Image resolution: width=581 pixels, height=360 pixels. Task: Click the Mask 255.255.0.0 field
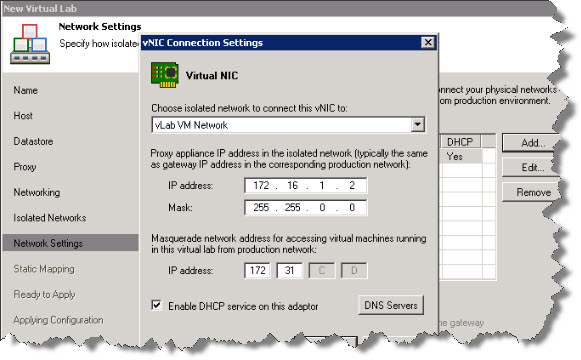click(306, 207)
